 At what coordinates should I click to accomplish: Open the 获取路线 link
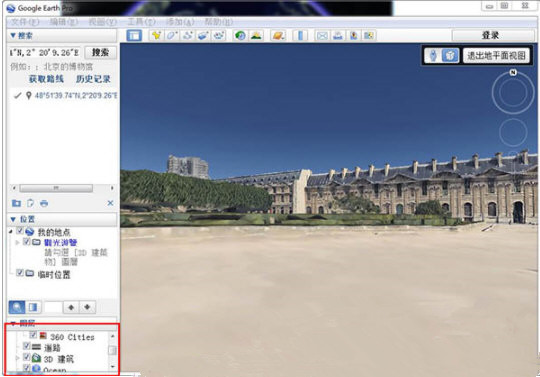[46, 79]
